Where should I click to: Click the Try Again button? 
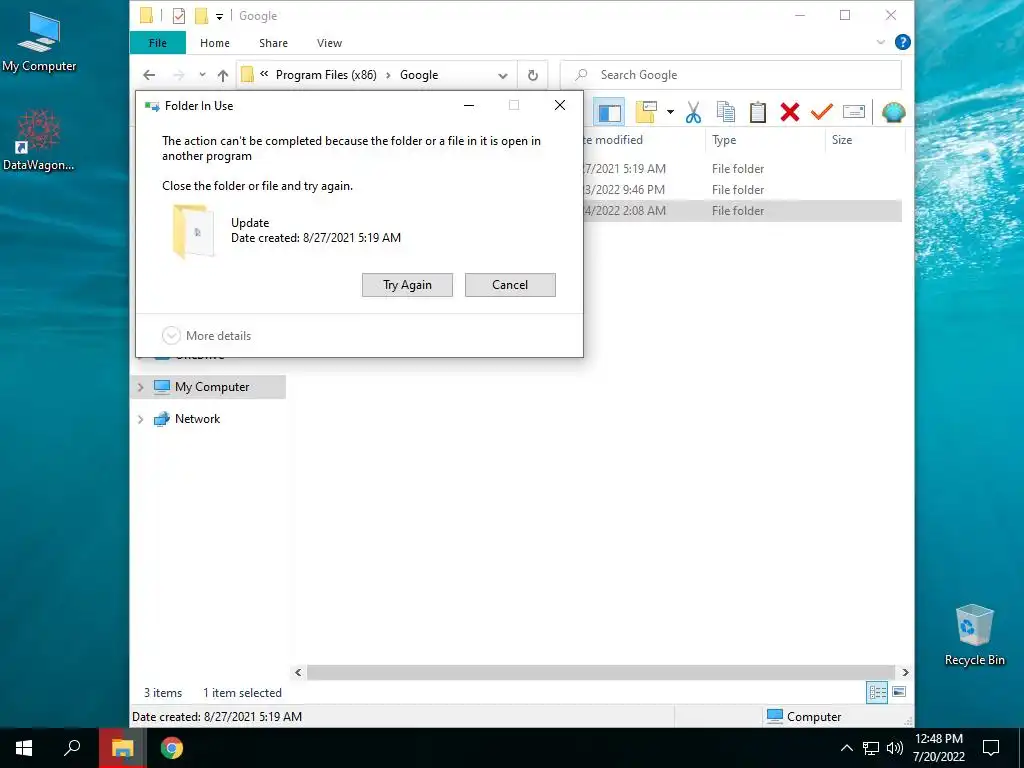point(408,285)
